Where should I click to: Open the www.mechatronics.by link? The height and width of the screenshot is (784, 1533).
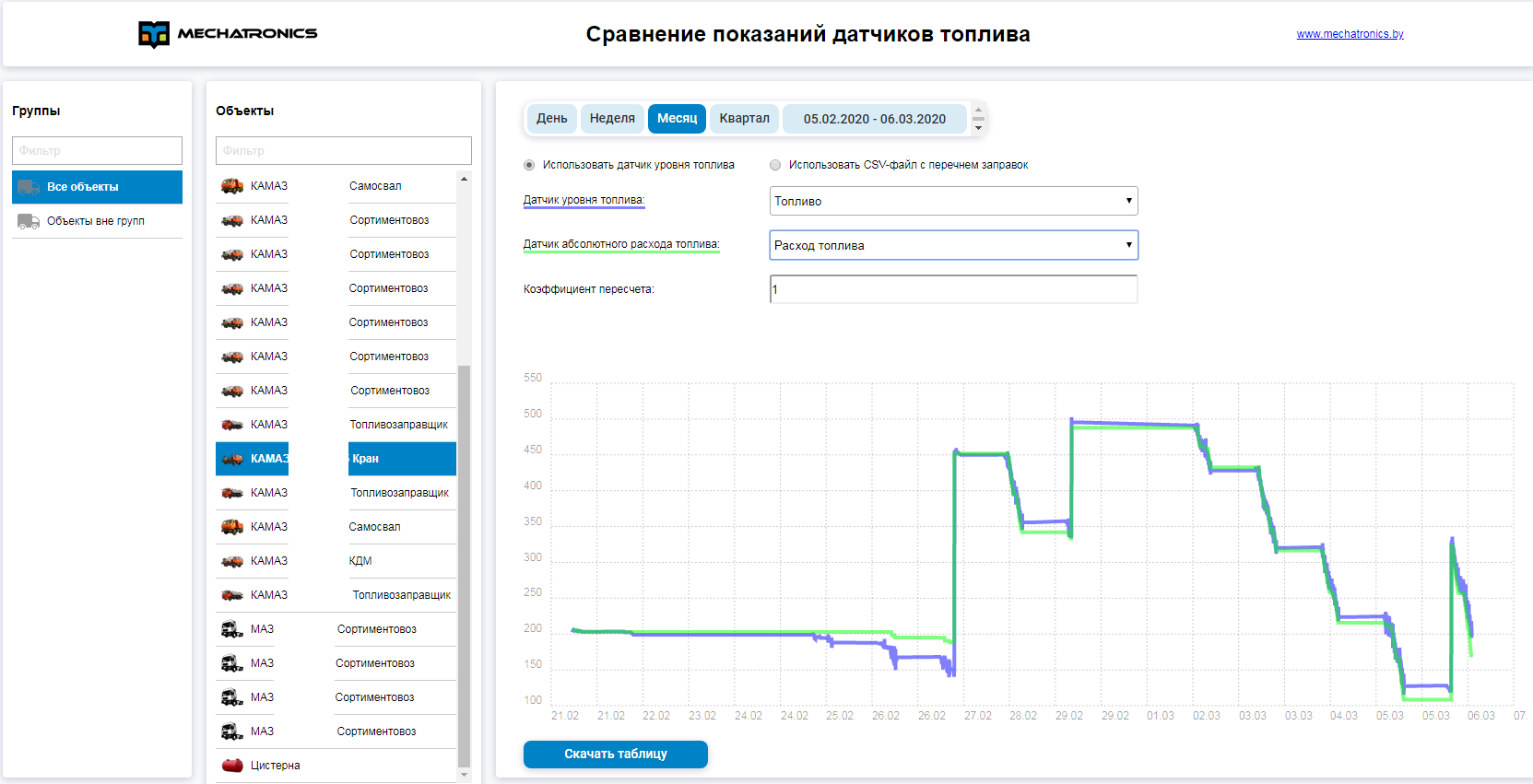pos(1350,34)
